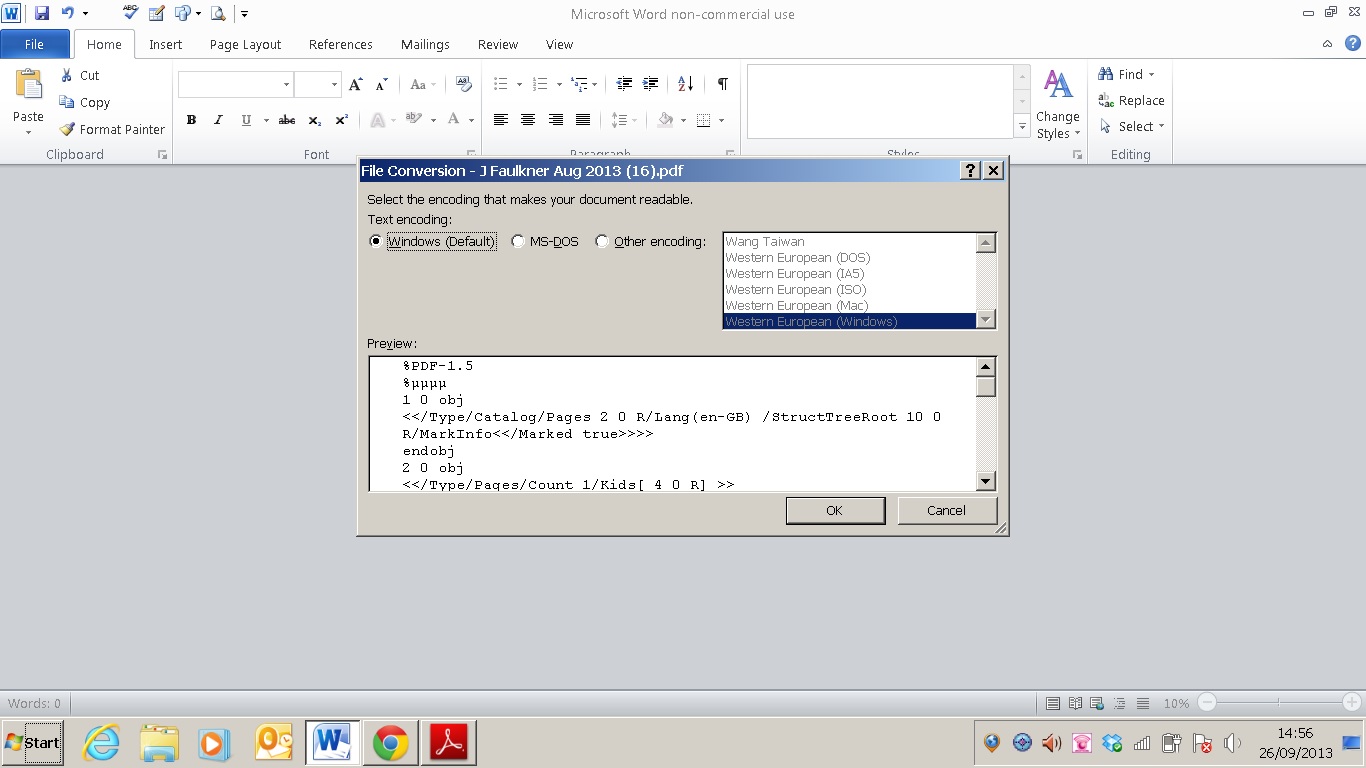This screenshot has height=768, width=1366.
Task: Click zoom in plus button
Action: point(1351,703)
